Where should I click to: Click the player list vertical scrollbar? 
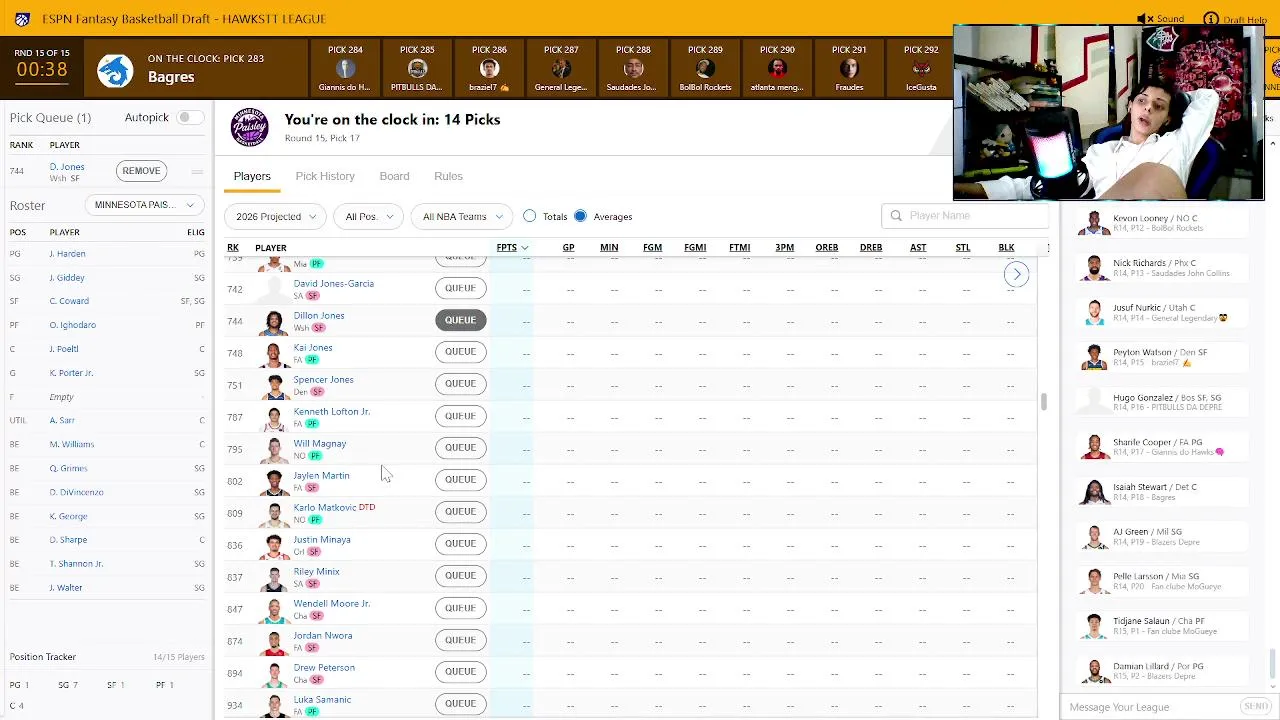1044,402
